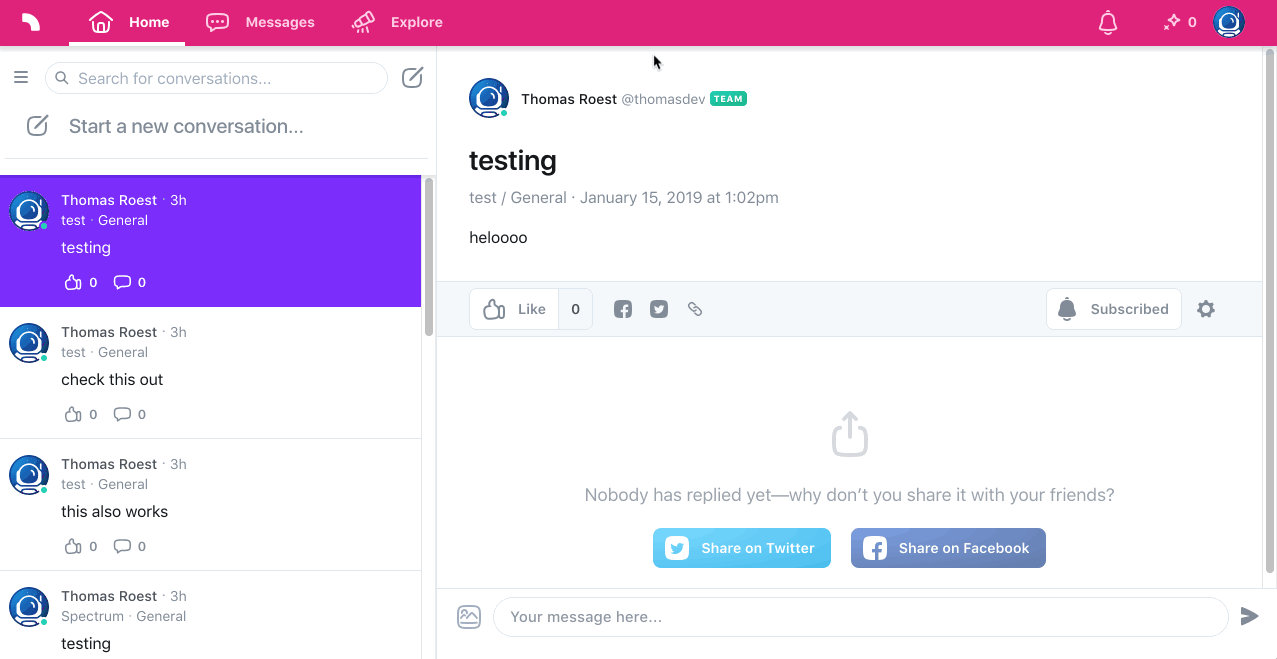Viewport: 1277px width, 659px height.
Task: Focus the 'Your message here' input
Action: click(861, 617)
